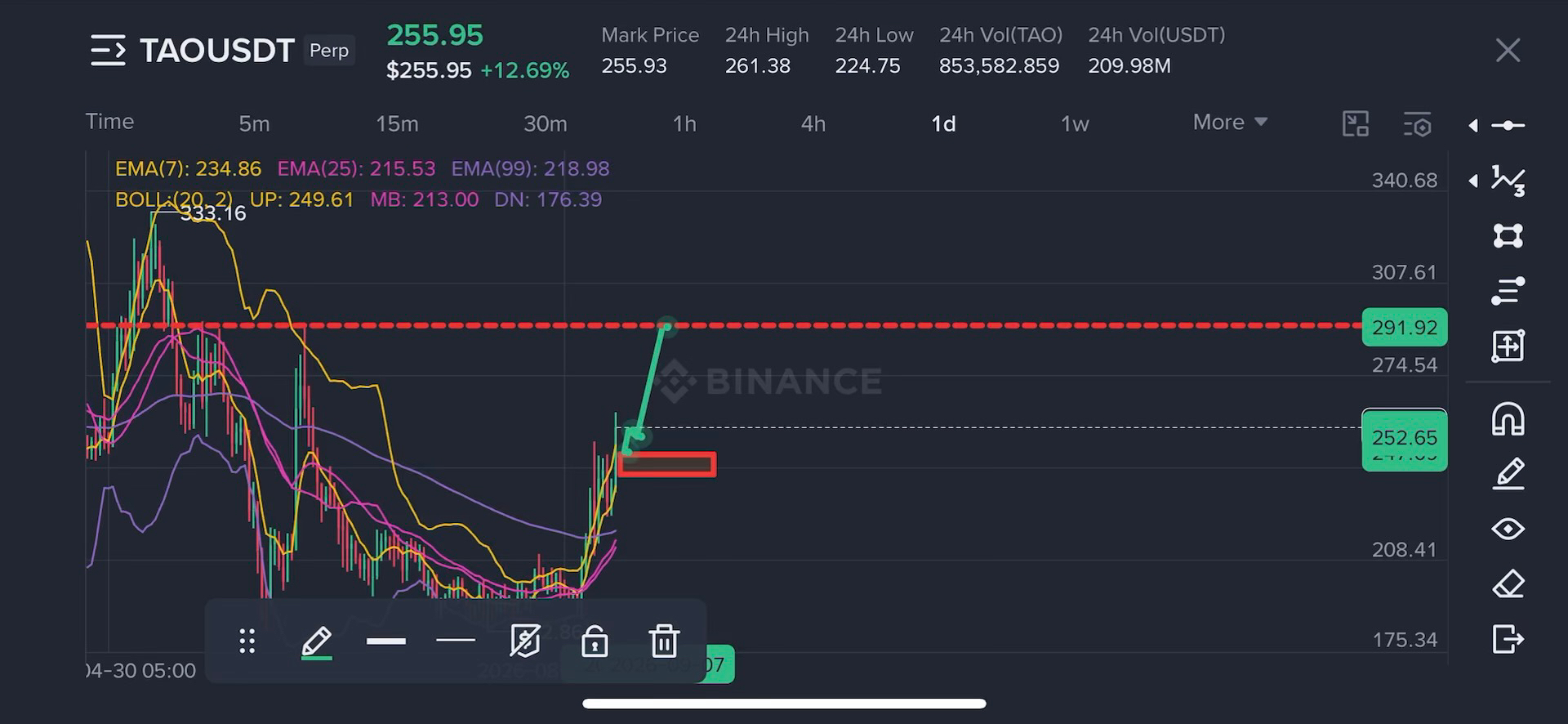Tap the BOLL indicator legend
The width and height of the screenshot is (1568, 724).
click(x=358, y=199)
